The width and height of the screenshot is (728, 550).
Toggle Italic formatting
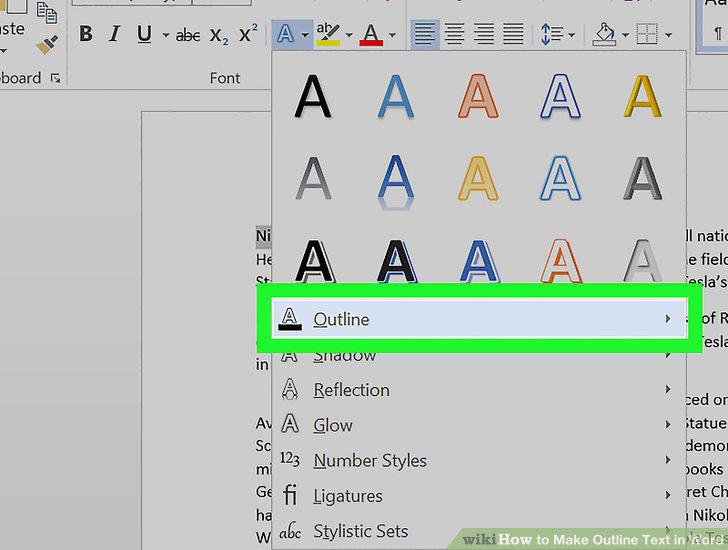[x=114, y=34]
